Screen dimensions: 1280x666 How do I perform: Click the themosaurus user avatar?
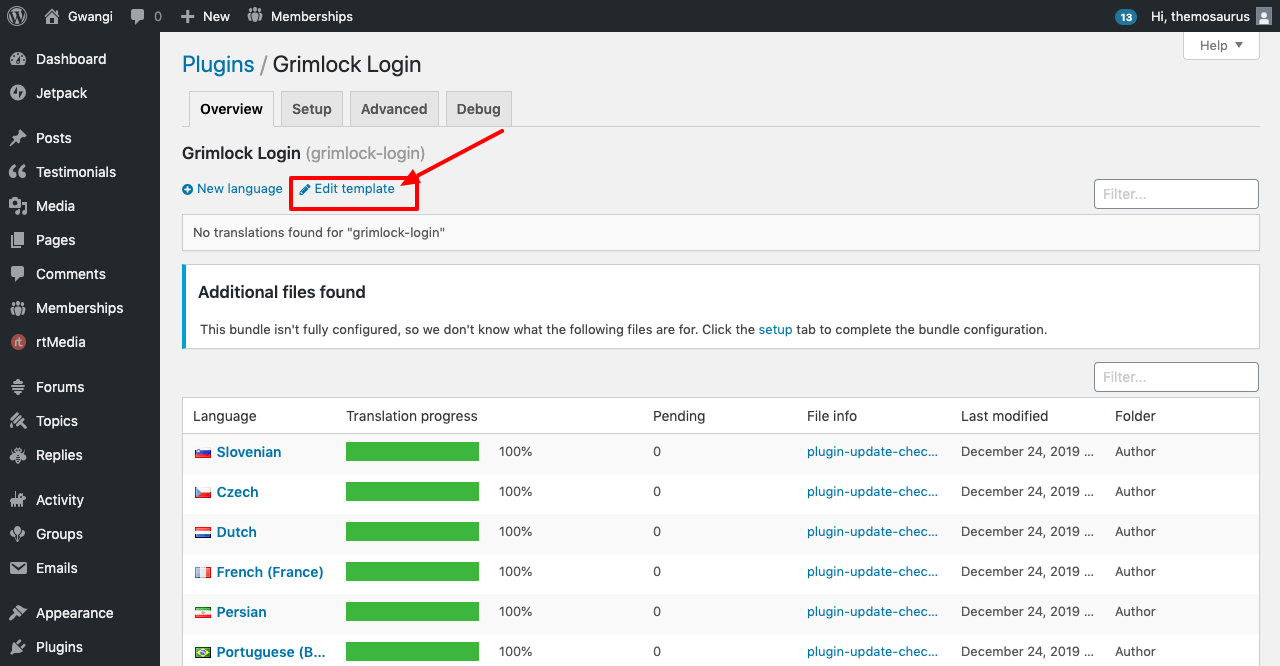(1264, 16)
